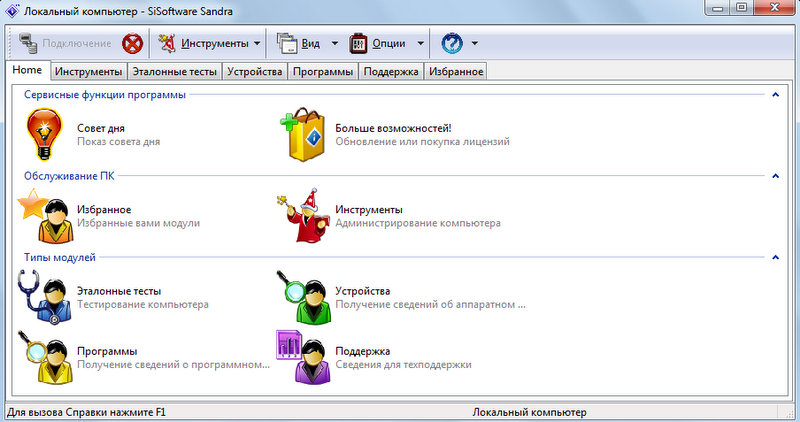Open the Устройства module title
The width and height of the screenshot is (800, 422).
pos(363,291)
